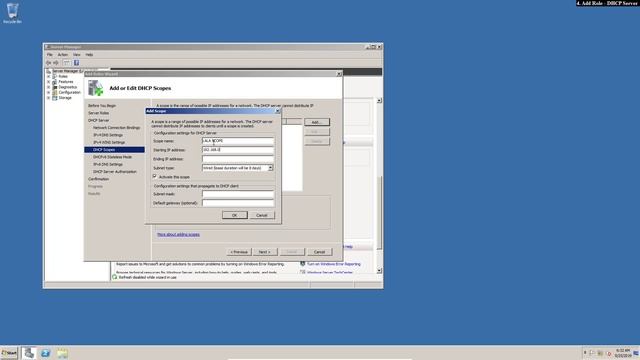The height and width of the screenshot is (360, 640).
Task: Click the Add Roles Wizard server icon
Action: [96, 88]
